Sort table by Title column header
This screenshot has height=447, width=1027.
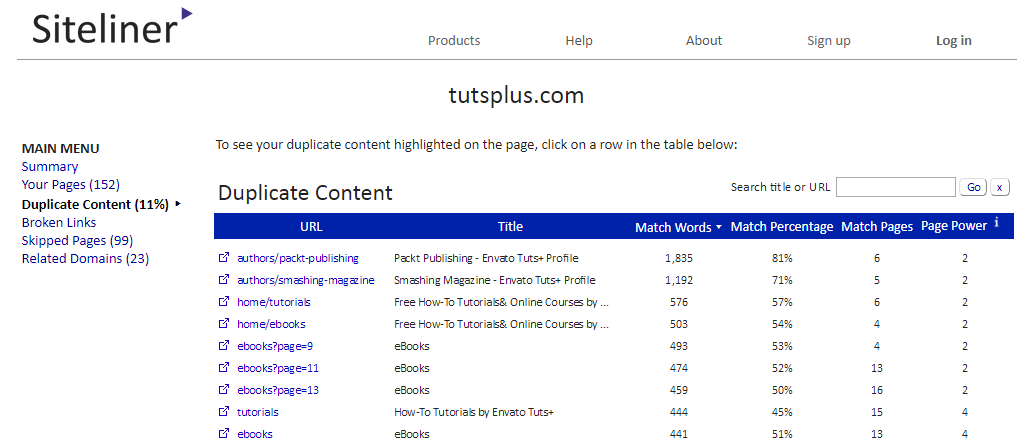510,226
